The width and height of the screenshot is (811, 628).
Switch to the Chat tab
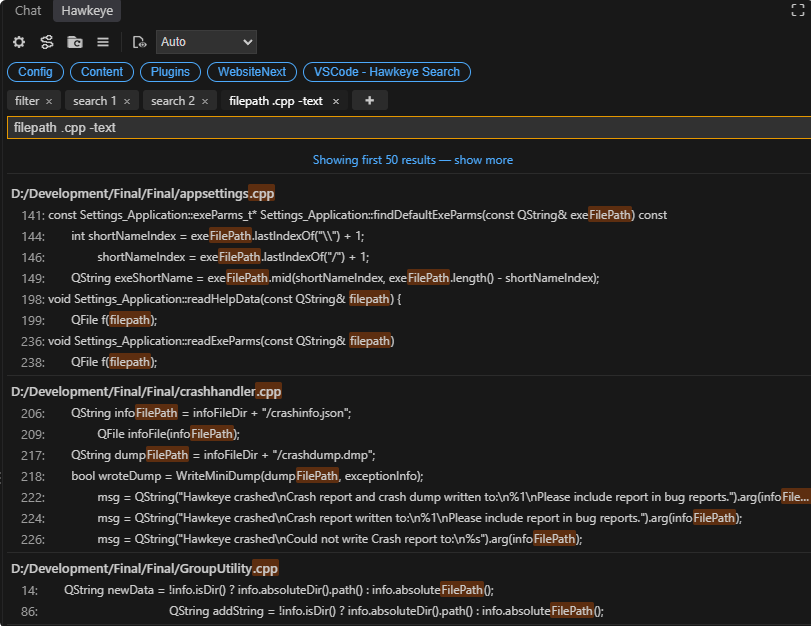(28, 10)
